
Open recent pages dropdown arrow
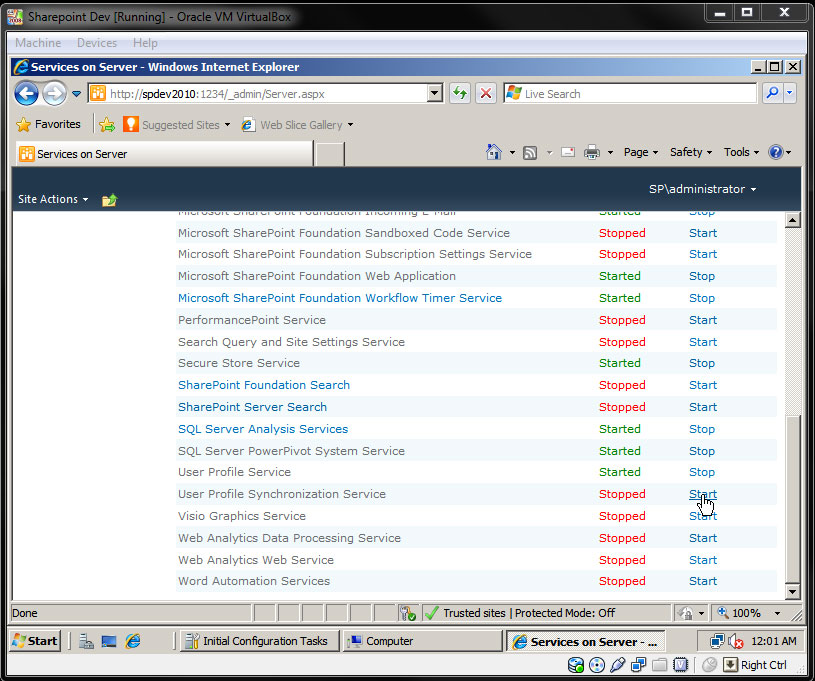[x=76, y=94]
